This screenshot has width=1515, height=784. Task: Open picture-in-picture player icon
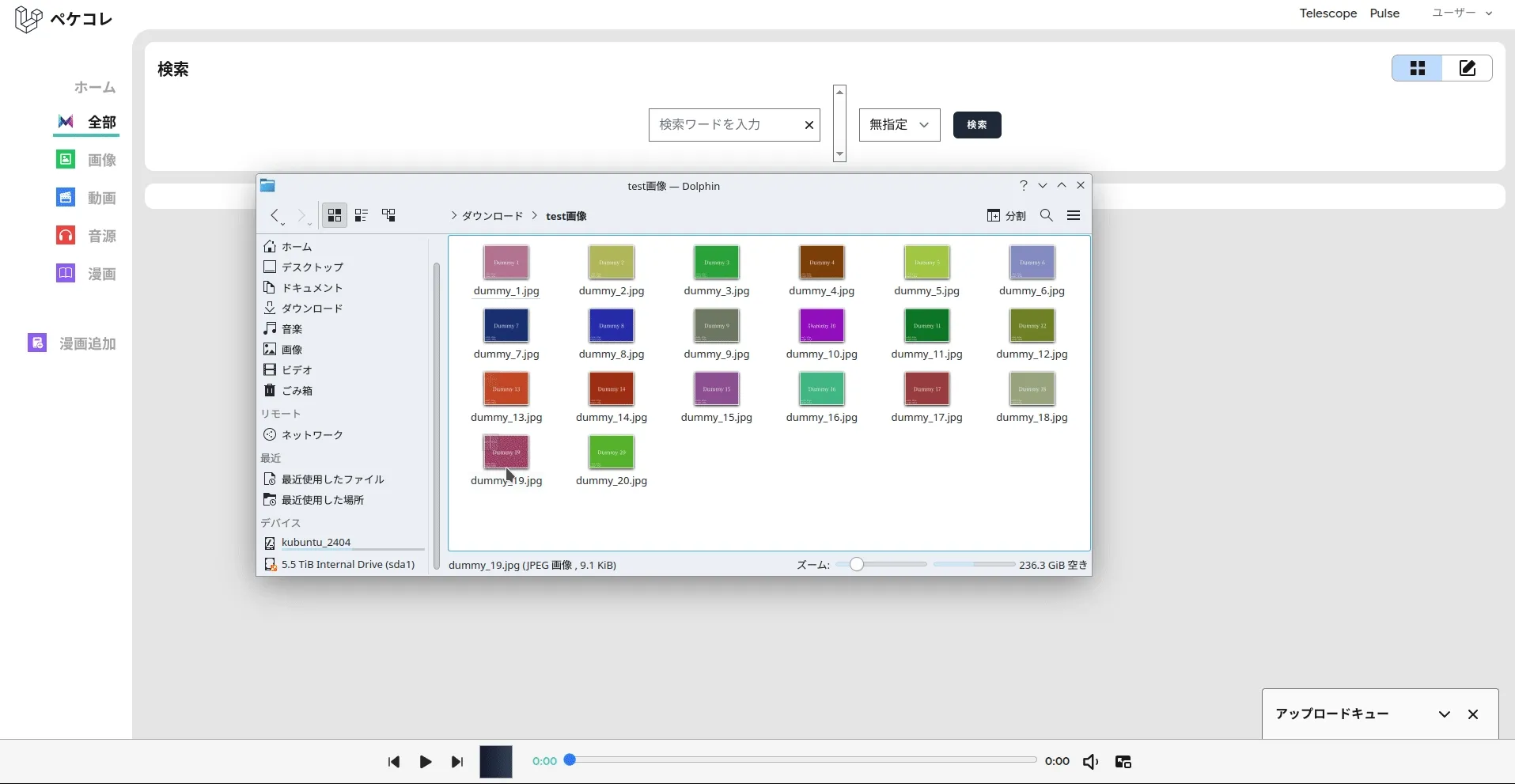pos(1123,762)
